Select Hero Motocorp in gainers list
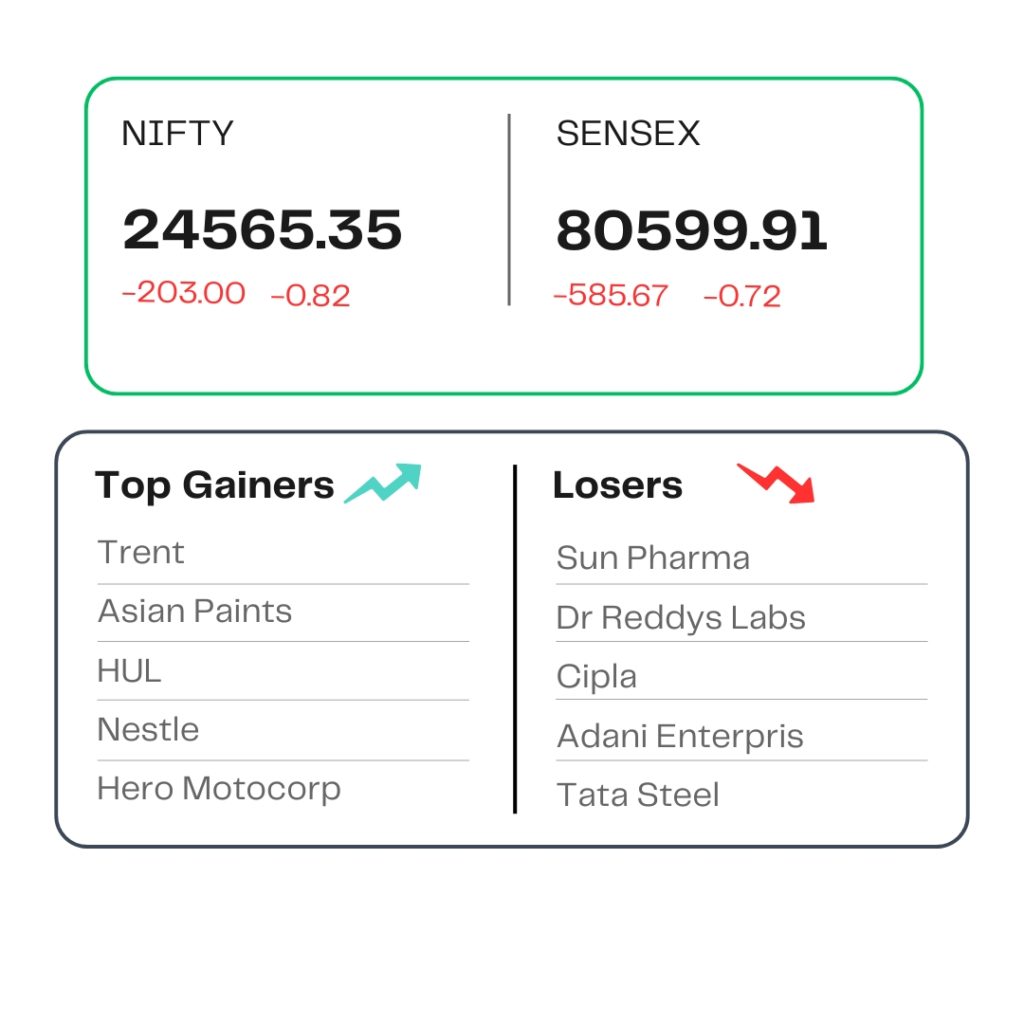The image size is (1024, 1024). (219, 790)
